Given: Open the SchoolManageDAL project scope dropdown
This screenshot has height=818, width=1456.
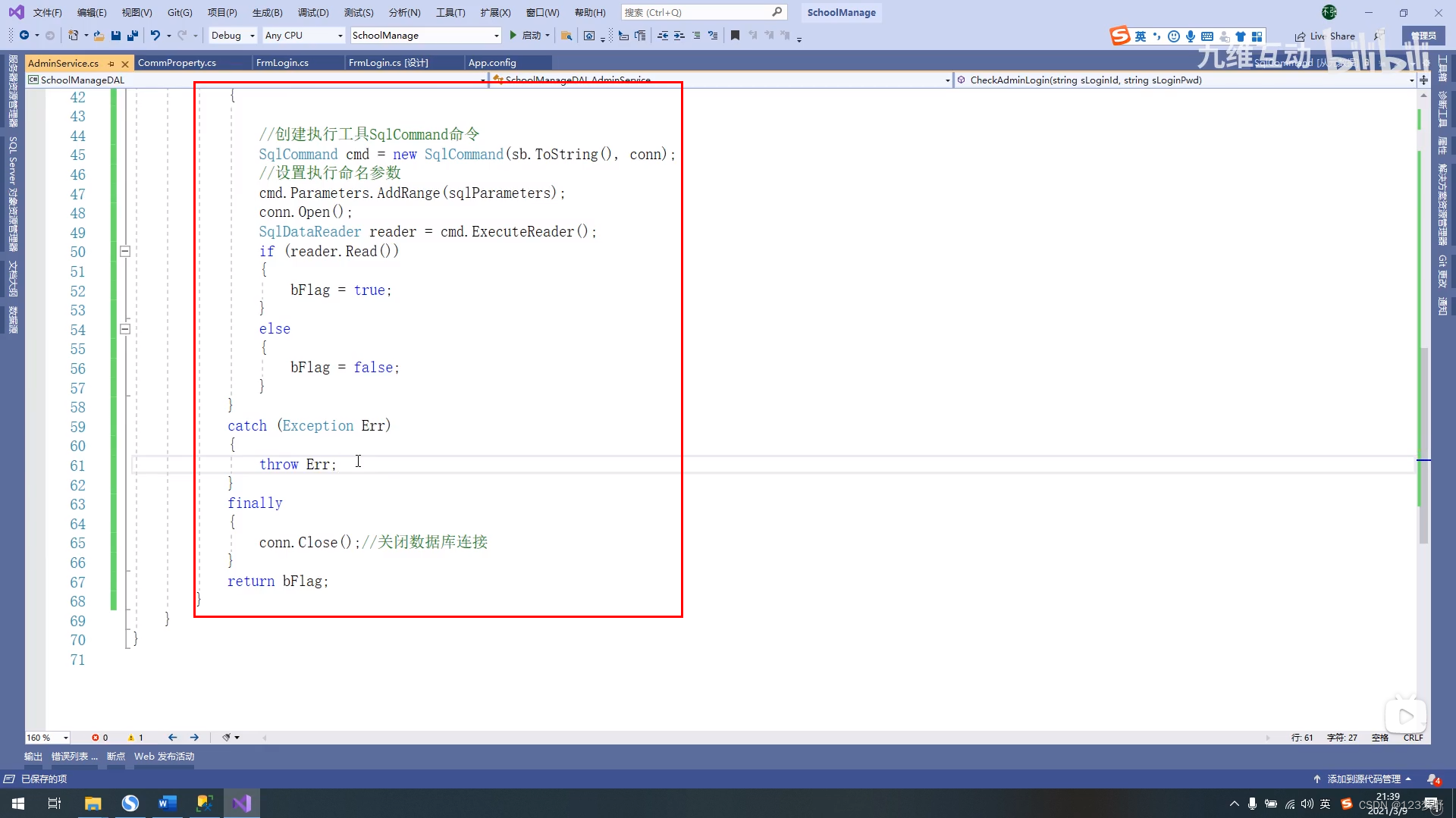Looking at the screenshot, I should 257,80.
